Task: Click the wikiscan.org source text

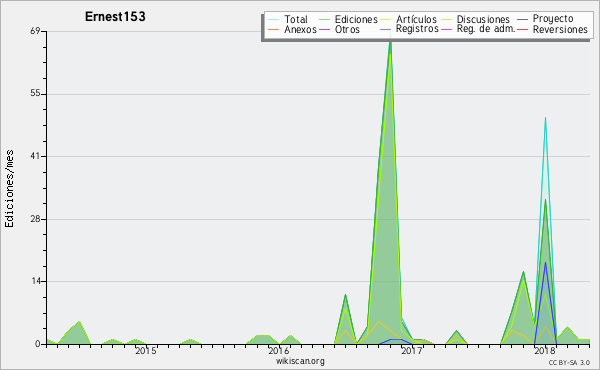Action: point(300,361)
